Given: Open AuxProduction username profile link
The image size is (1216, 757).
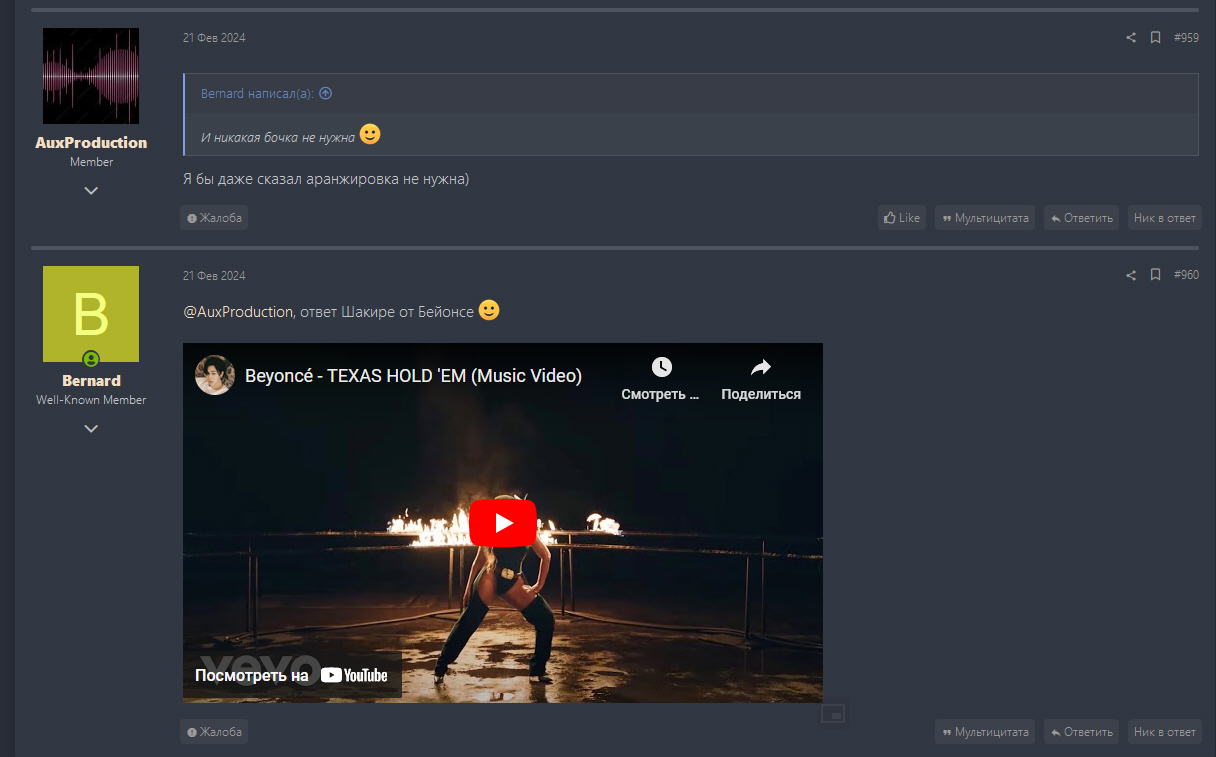Looking at the screenshot, I should (x=91, y=143).
